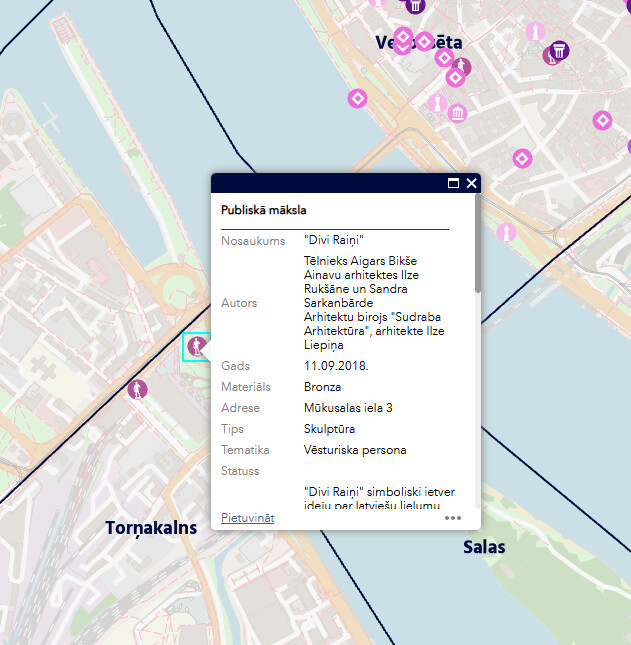Maximize the Publiskā māksla popup window

[453, 183]
